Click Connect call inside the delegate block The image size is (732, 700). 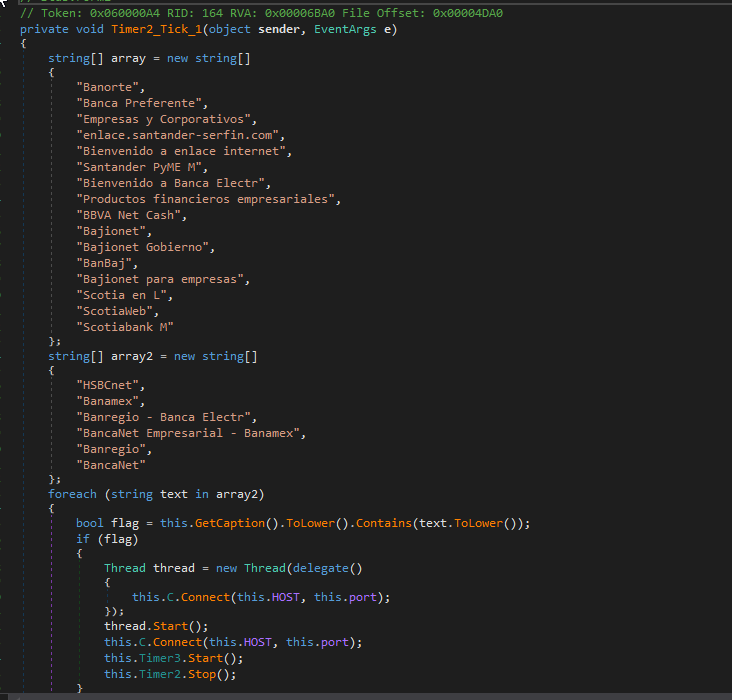tap(205, 597)
